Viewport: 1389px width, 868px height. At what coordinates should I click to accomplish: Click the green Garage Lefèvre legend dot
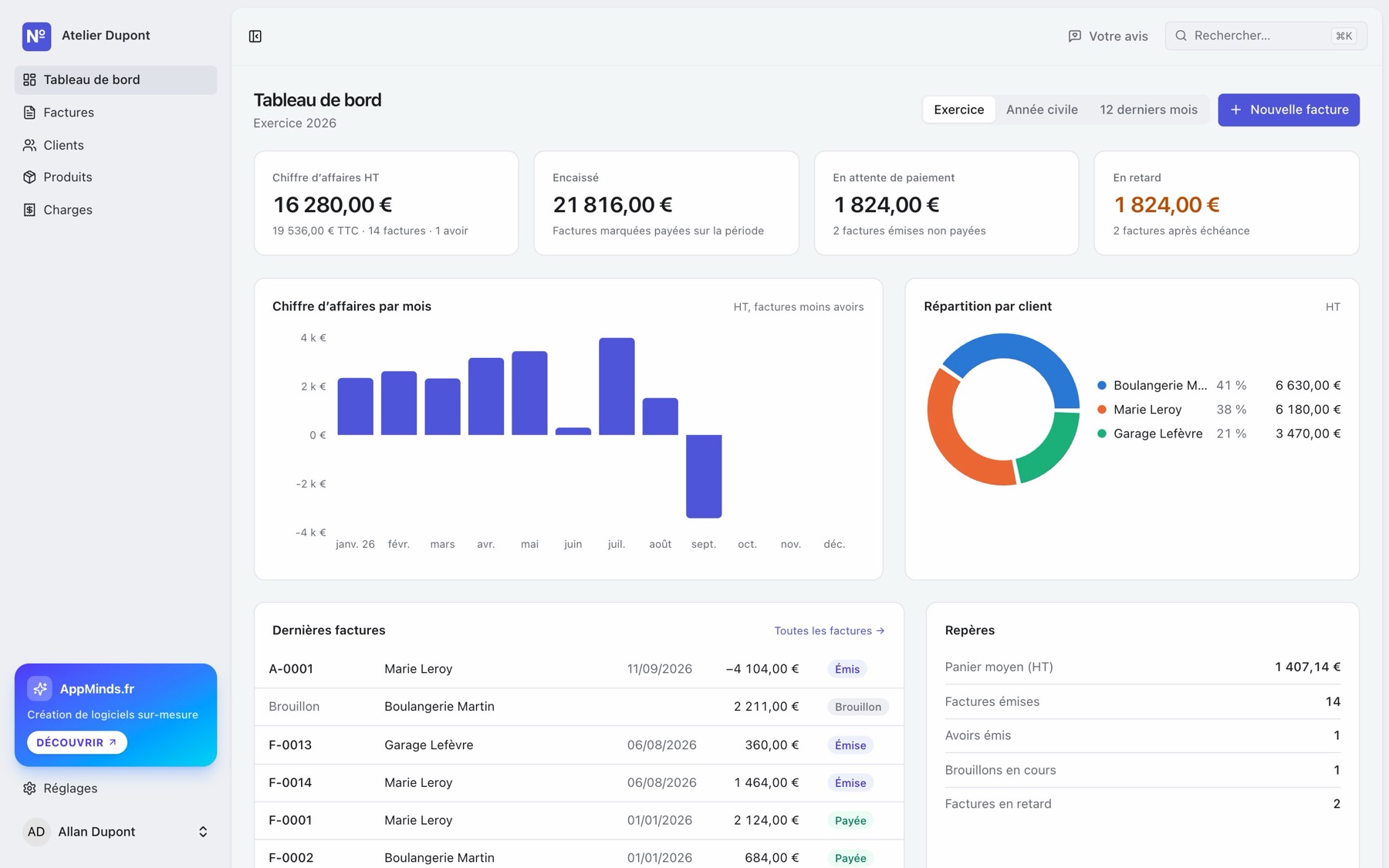(x=1102, y=434)
